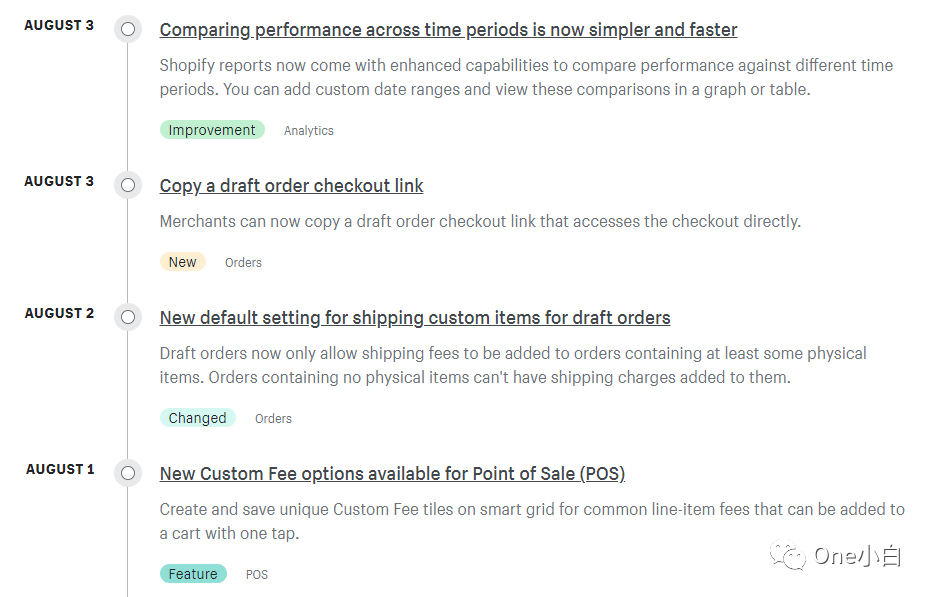Click the August 1 timeline circle marker
Viewport: 933px width, 597px height.
pos(128,473)
